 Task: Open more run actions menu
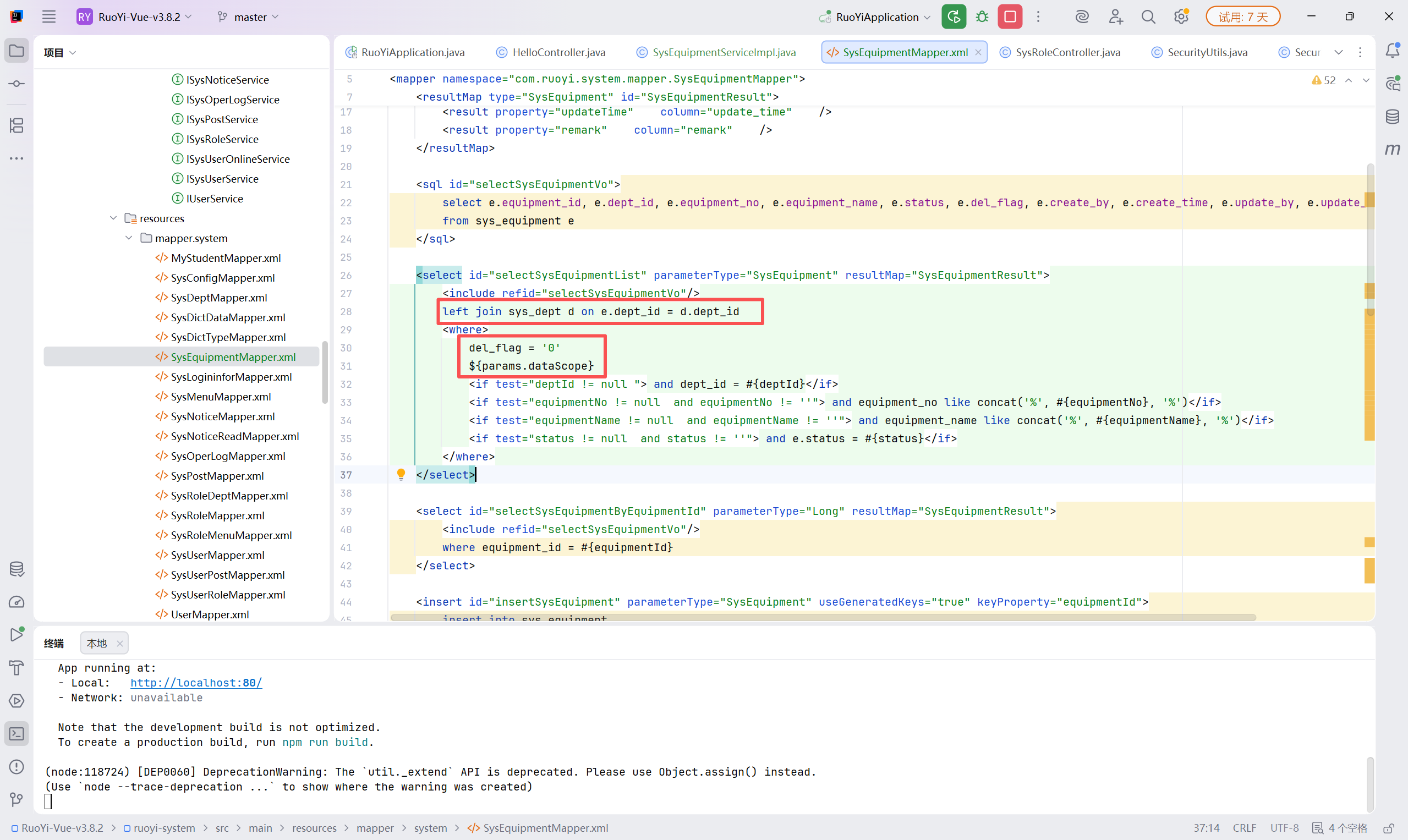tap(1038, 17)
